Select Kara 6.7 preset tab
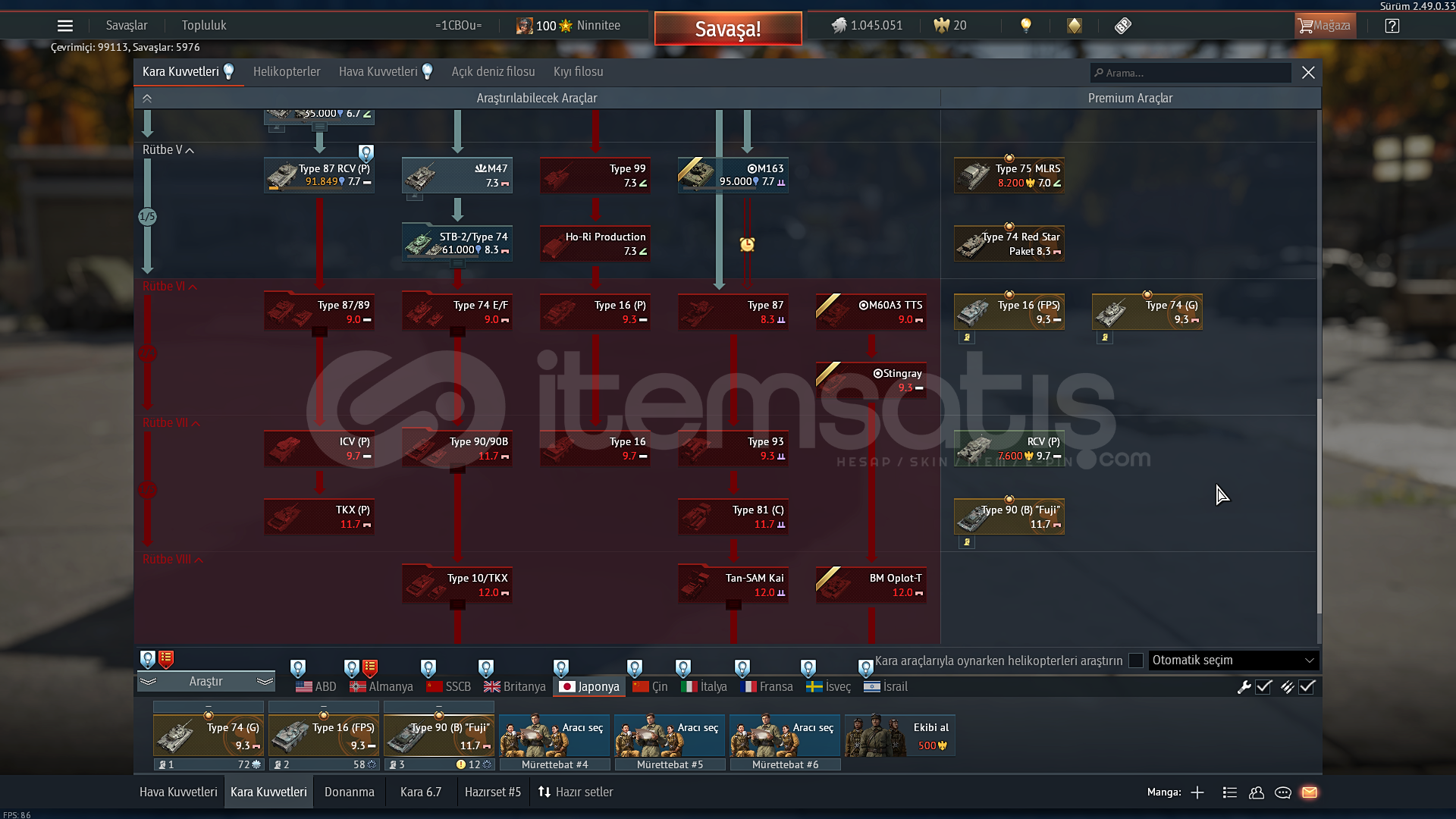 (421, 792)
